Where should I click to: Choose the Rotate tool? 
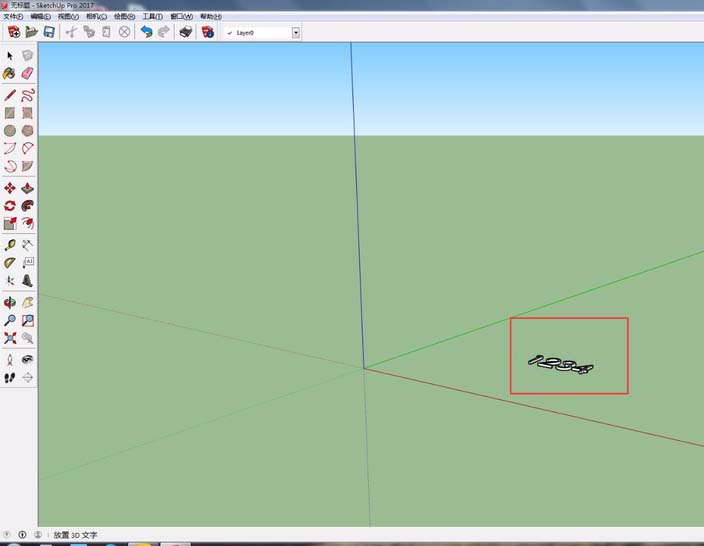click(x=10, y=206)
